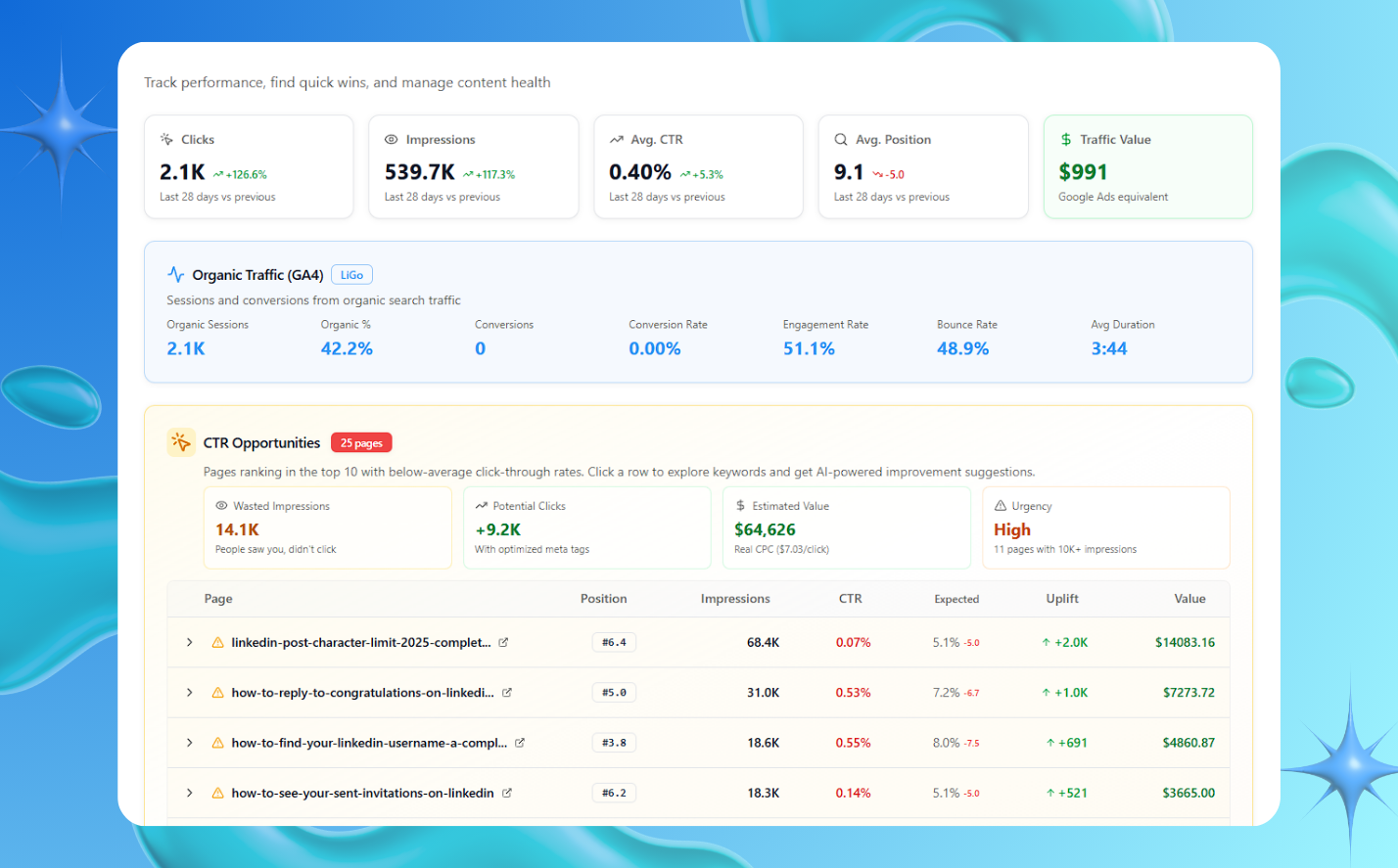Screen dimensions: 1398x868
Task: Click the 539.7K impressions figure
Action: (419, 172)
